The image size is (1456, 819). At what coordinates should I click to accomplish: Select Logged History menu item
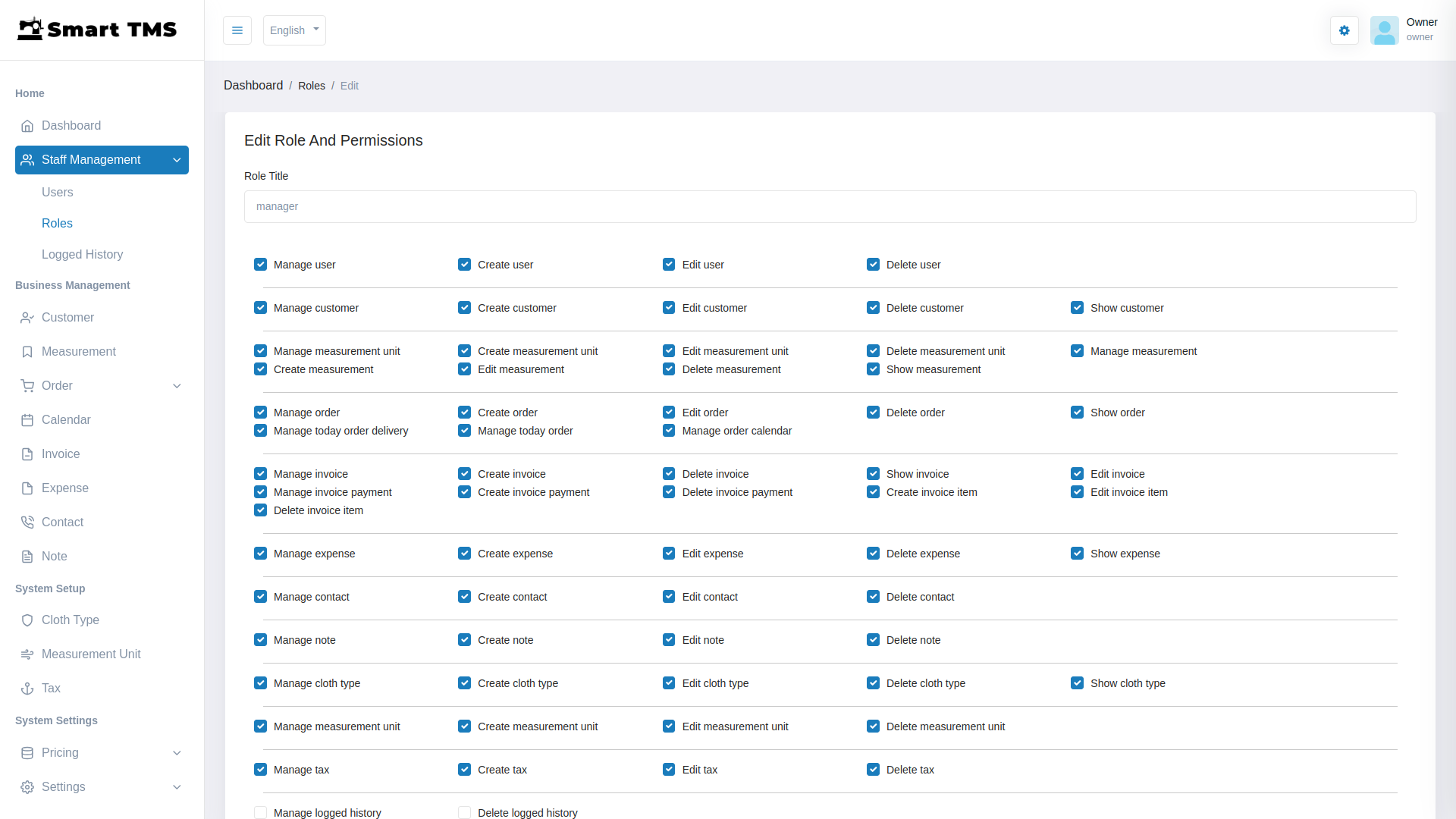coord(82,255)
